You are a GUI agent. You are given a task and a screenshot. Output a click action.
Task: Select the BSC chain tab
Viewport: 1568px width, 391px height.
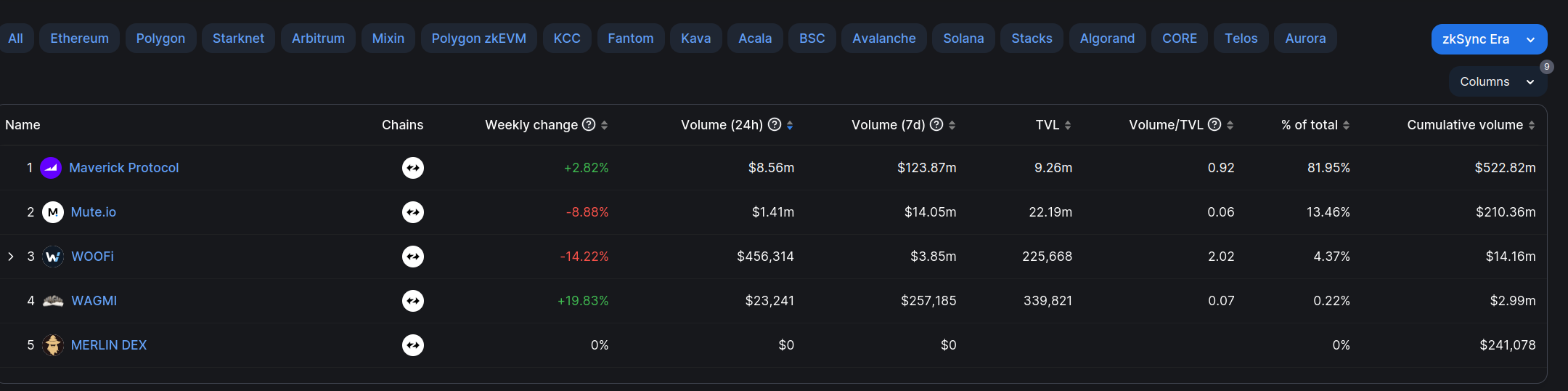click(x=812, y=39)
